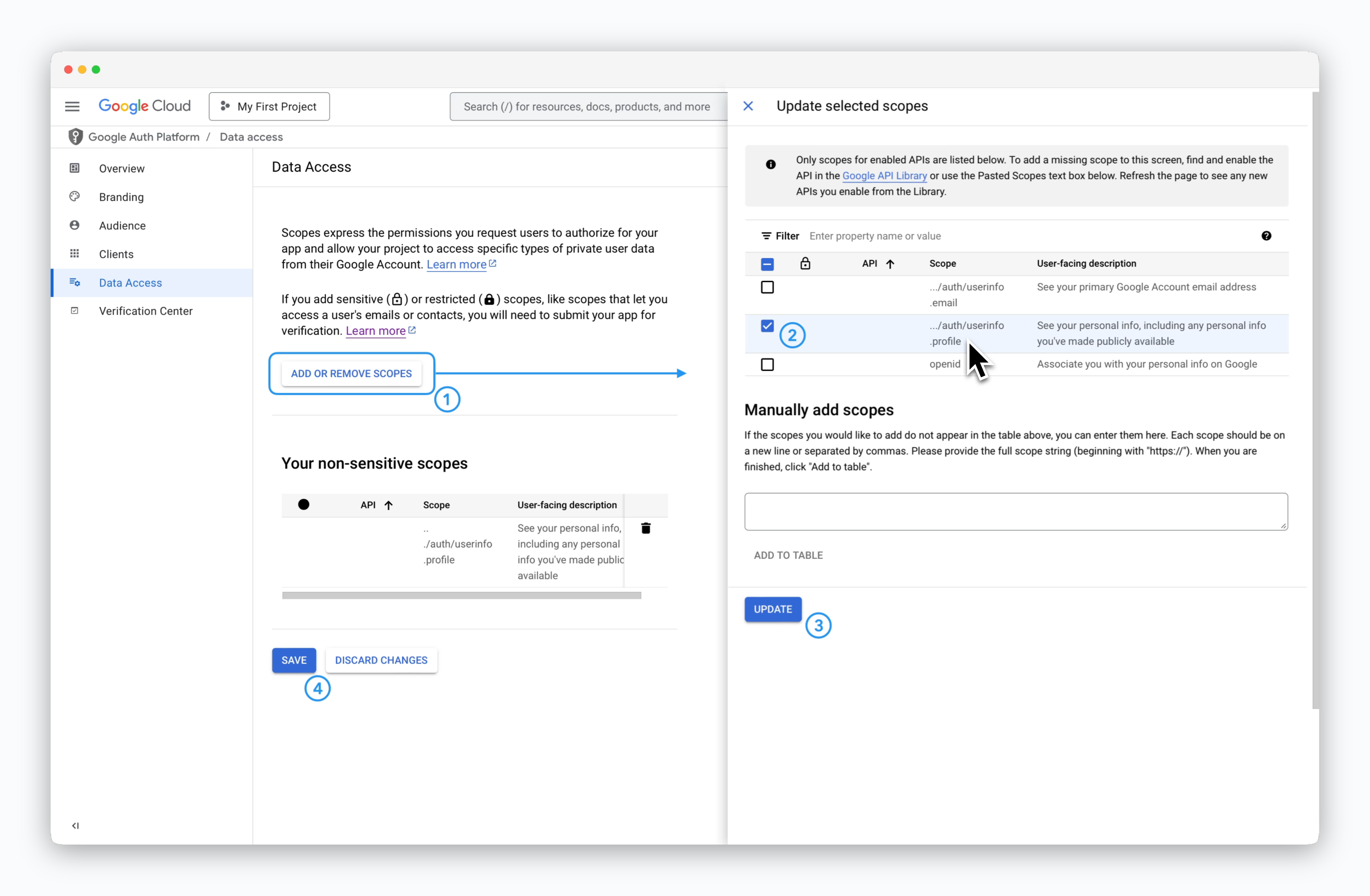
Task: Click the Verification Center check icon
Action: coord(74,310)
